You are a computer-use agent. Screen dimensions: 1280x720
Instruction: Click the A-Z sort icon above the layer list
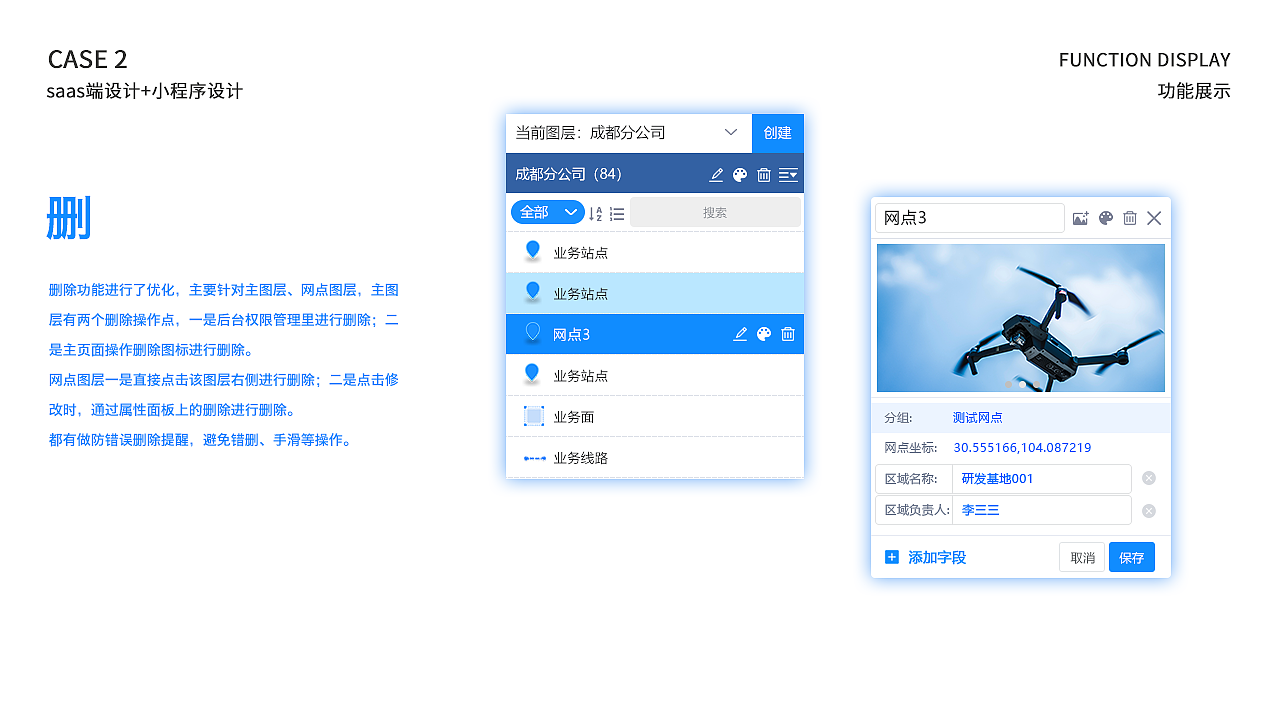coord(594,212)
